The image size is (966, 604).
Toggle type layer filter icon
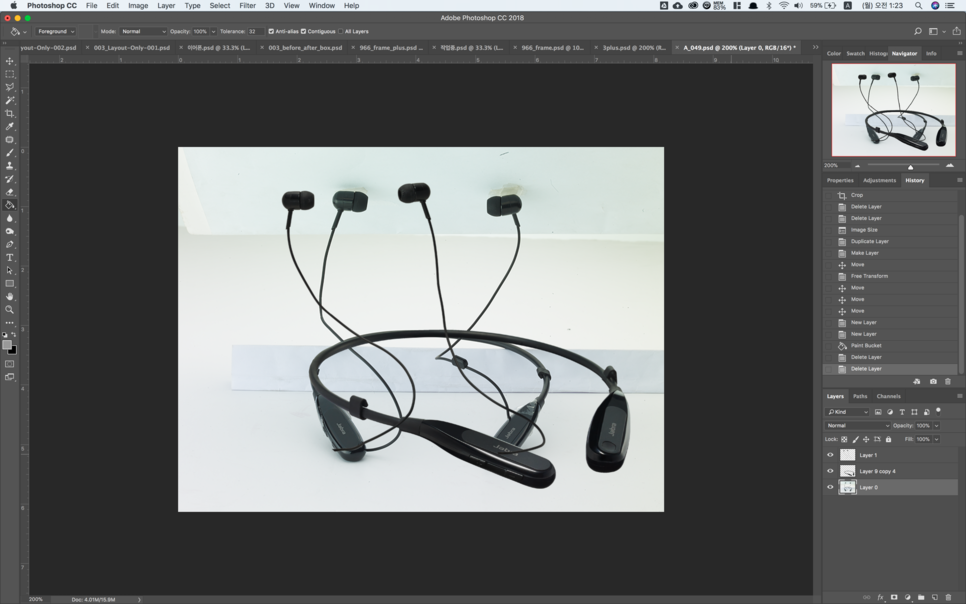(902, 412)
